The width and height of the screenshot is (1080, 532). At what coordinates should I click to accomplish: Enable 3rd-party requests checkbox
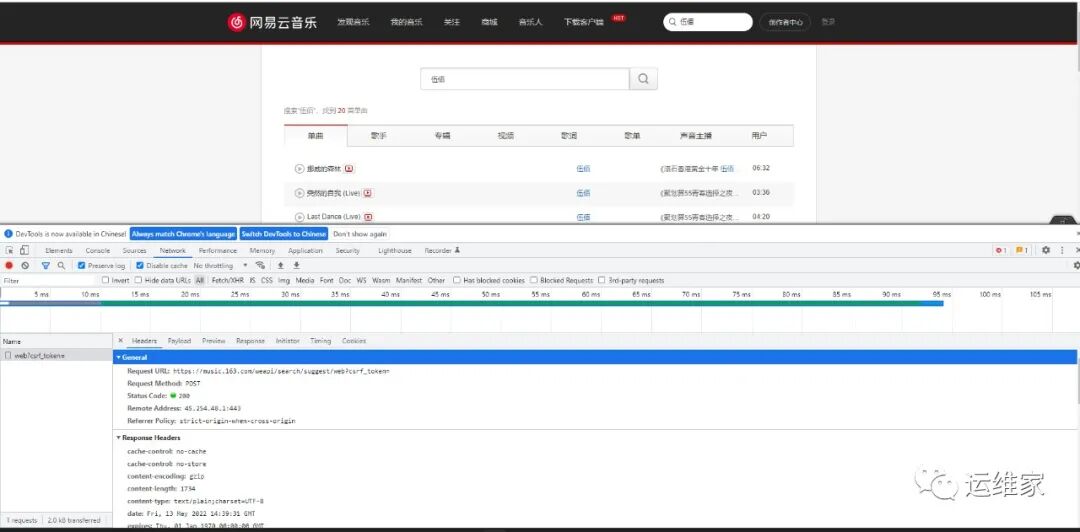[602, 280]
